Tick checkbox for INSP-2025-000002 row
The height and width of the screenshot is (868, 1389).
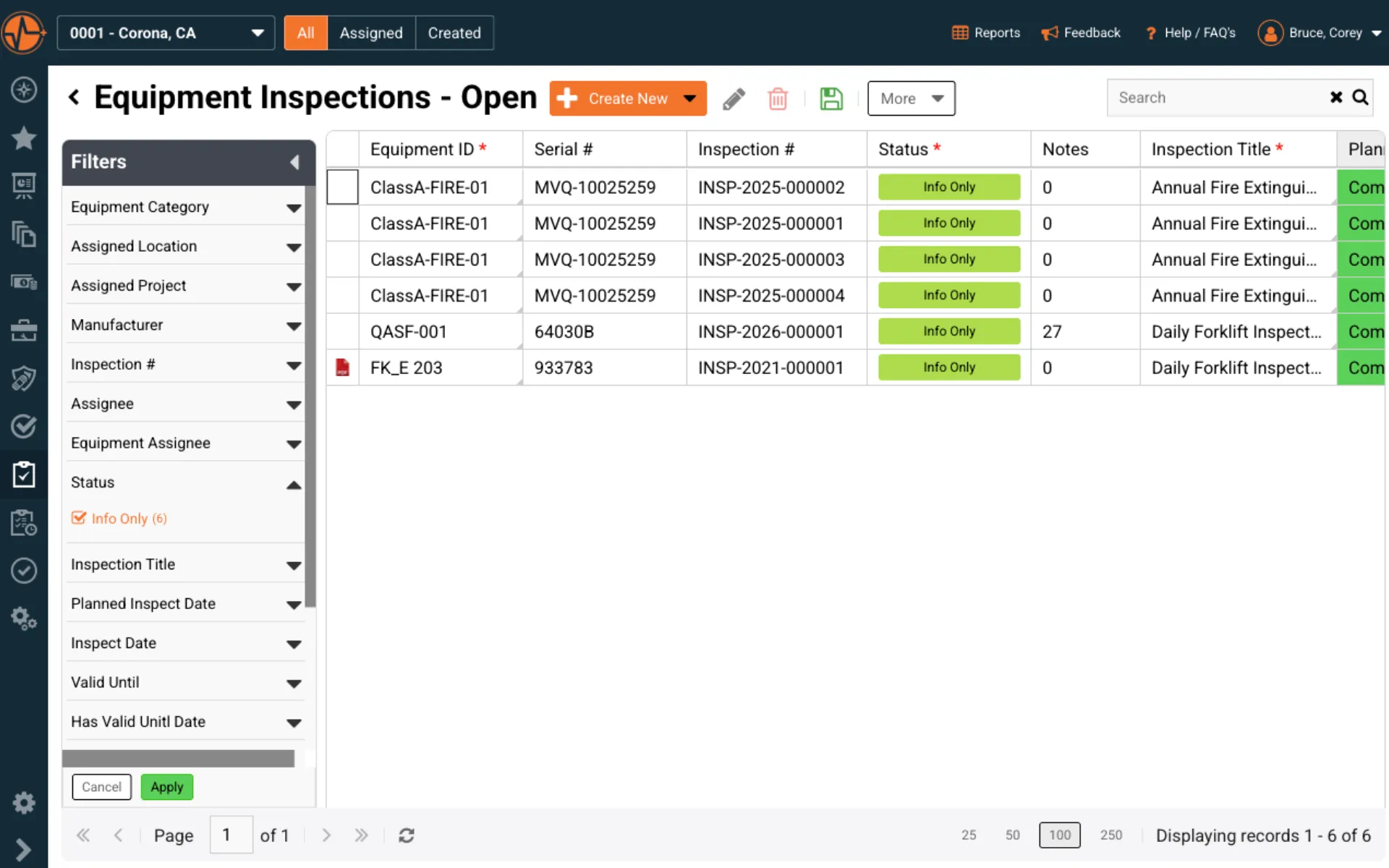tap(342, 187)
